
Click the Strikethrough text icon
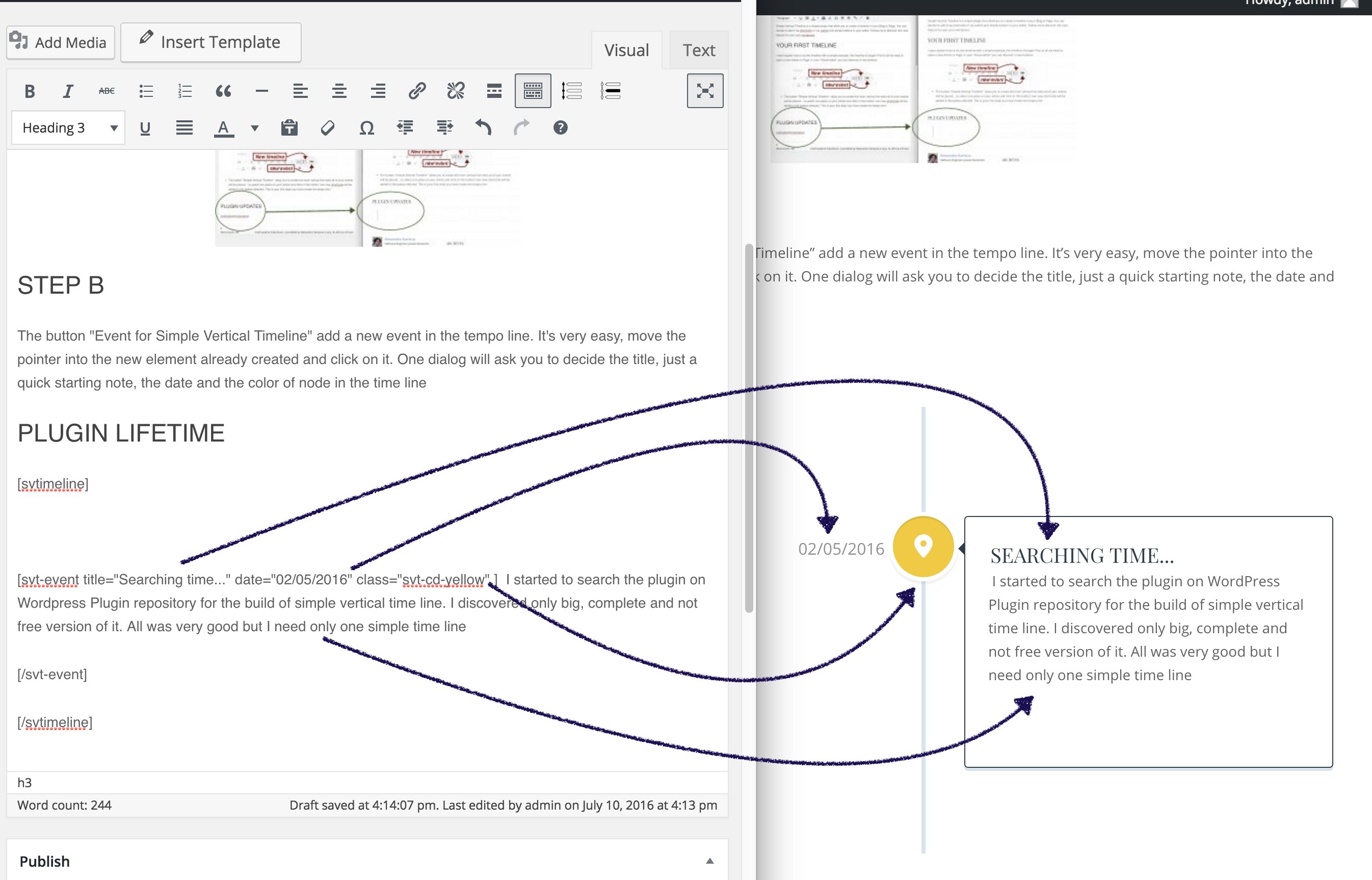pos(107,90)
